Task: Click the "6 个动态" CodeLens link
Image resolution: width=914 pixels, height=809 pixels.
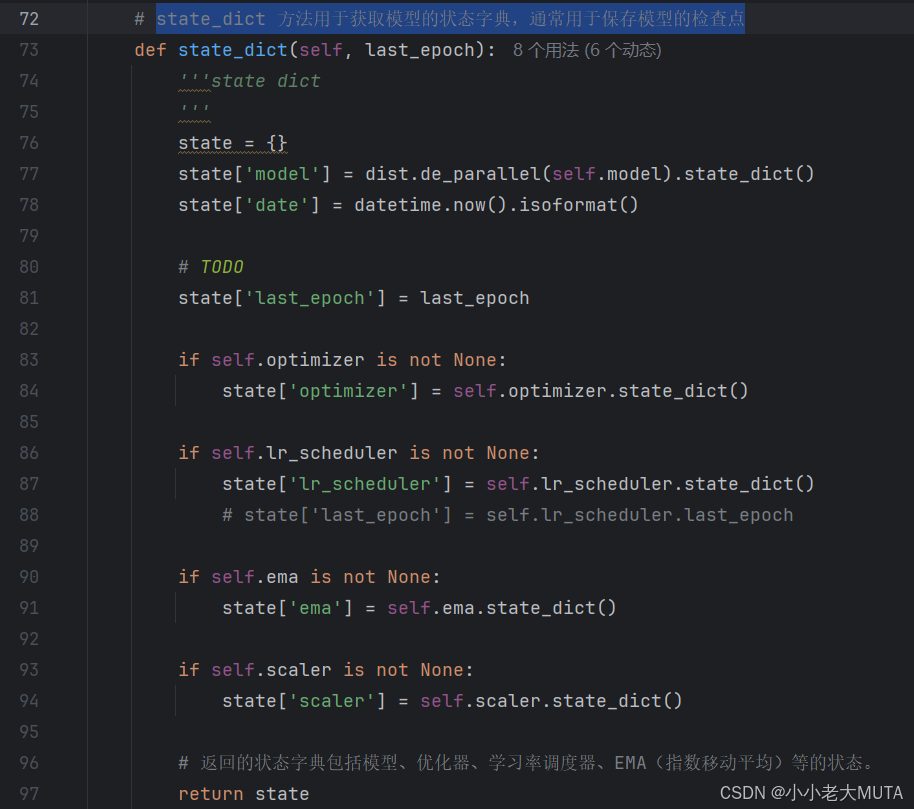Action: coord(622,49)
